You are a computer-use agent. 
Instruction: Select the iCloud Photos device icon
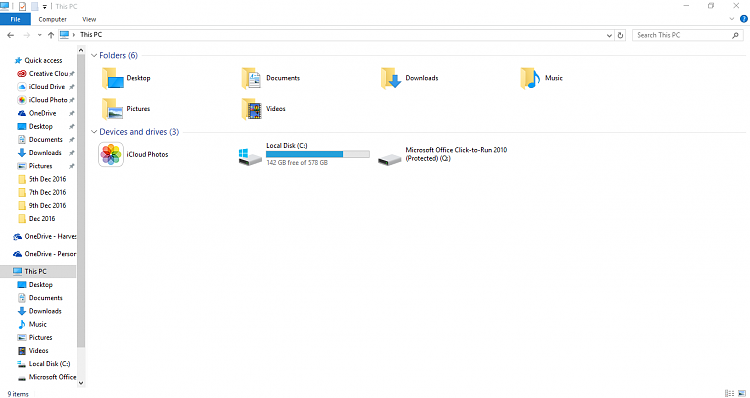pos(111,155)
